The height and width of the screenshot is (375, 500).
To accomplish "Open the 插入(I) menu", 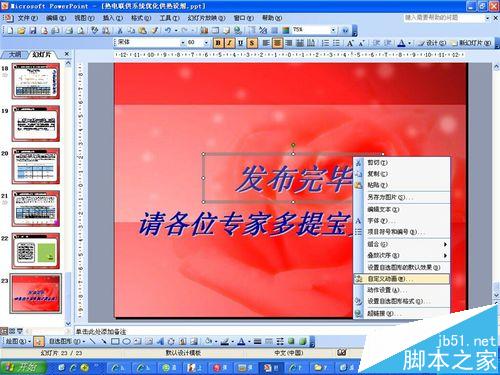I will pos(112,17).
